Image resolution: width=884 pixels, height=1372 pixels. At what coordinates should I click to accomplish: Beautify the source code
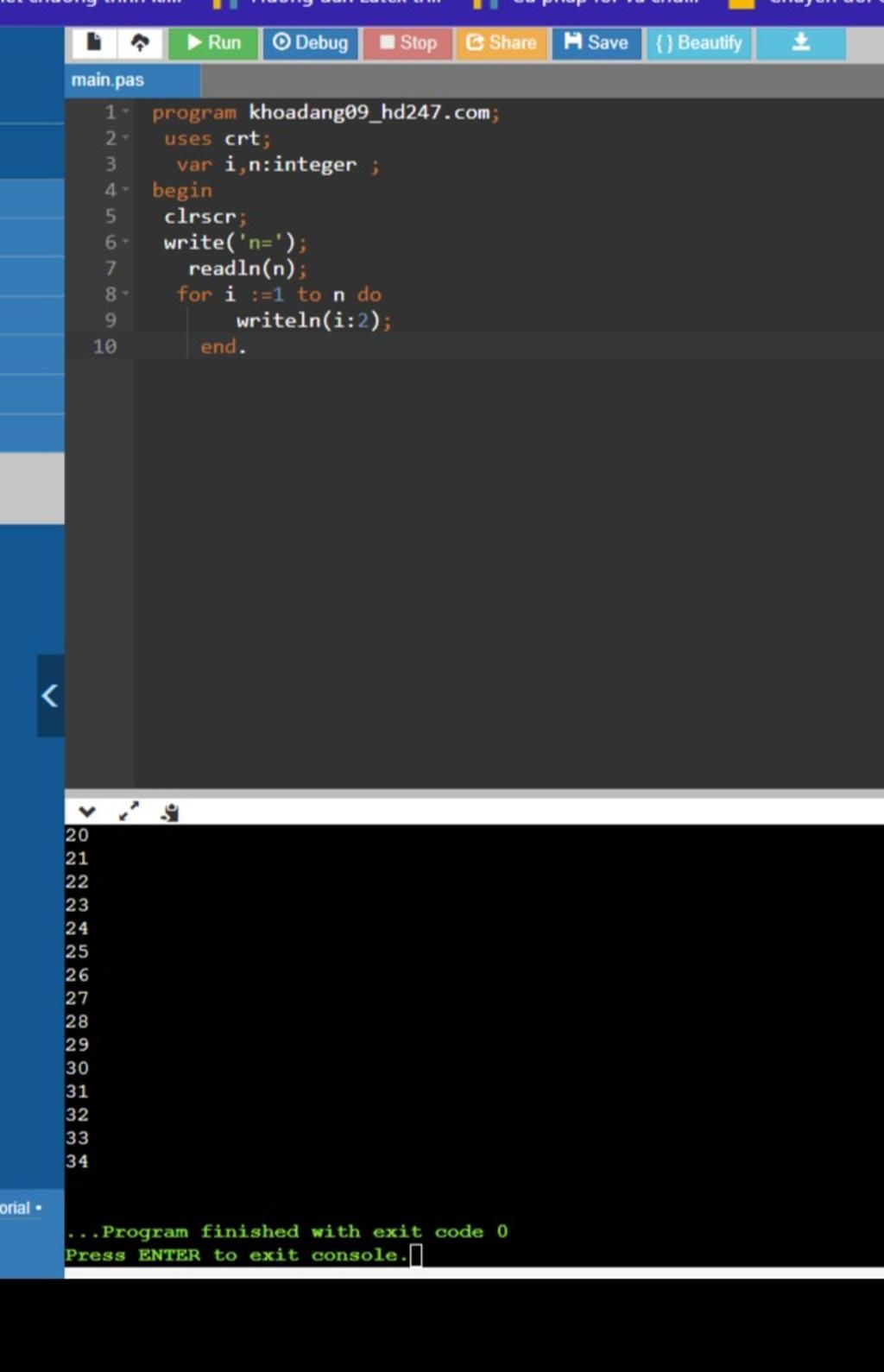click(x=699, y=42)
